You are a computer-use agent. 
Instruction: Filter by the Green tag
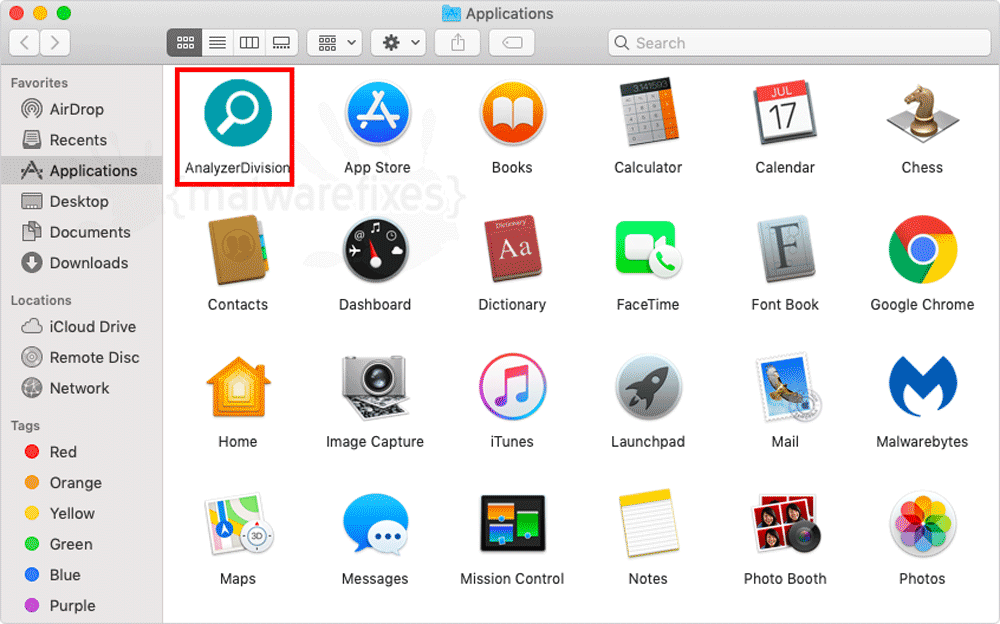(81, 544)
